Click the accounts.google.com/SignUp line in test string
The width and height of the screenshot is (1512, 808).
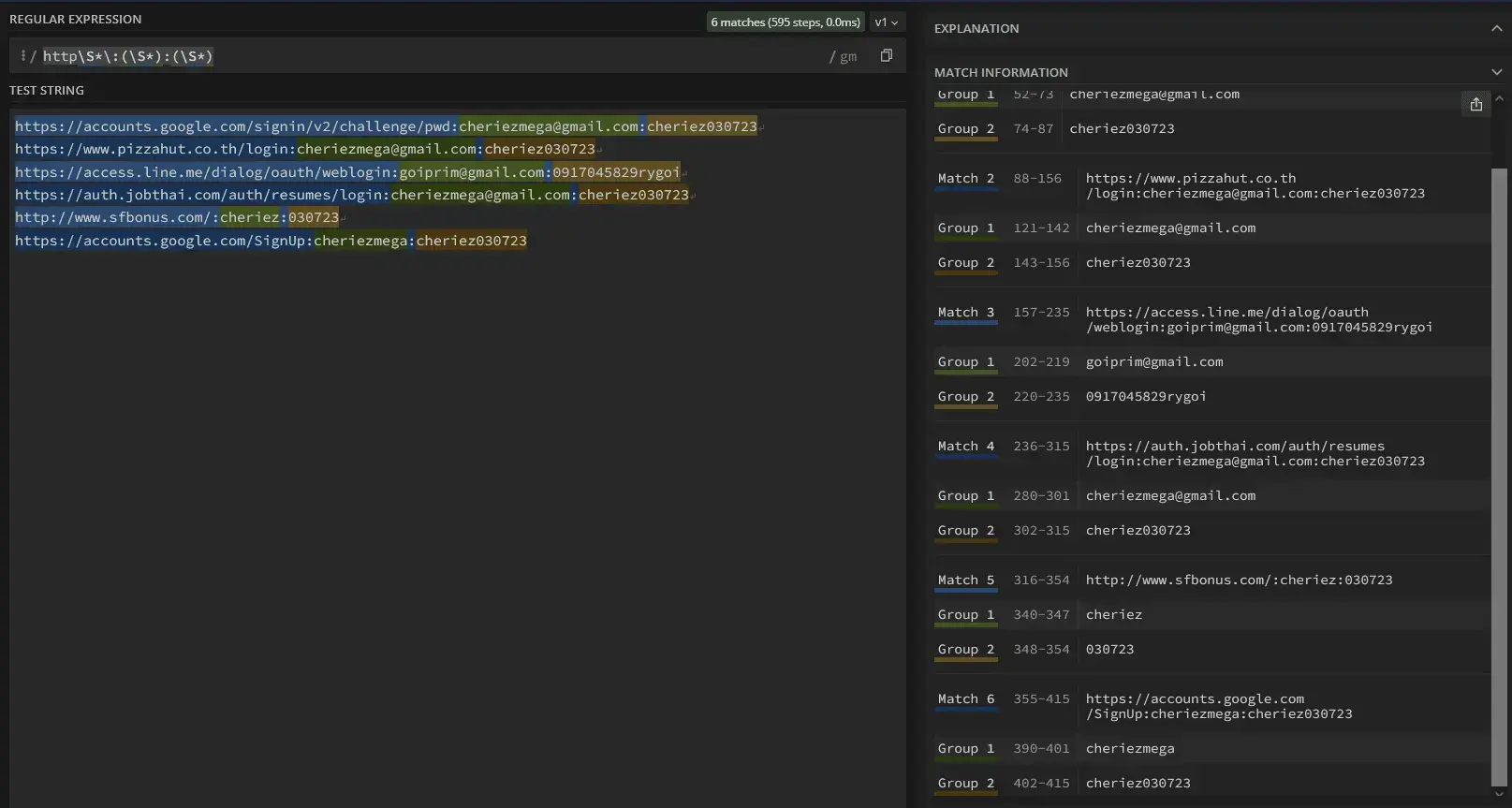pos(271,241)
